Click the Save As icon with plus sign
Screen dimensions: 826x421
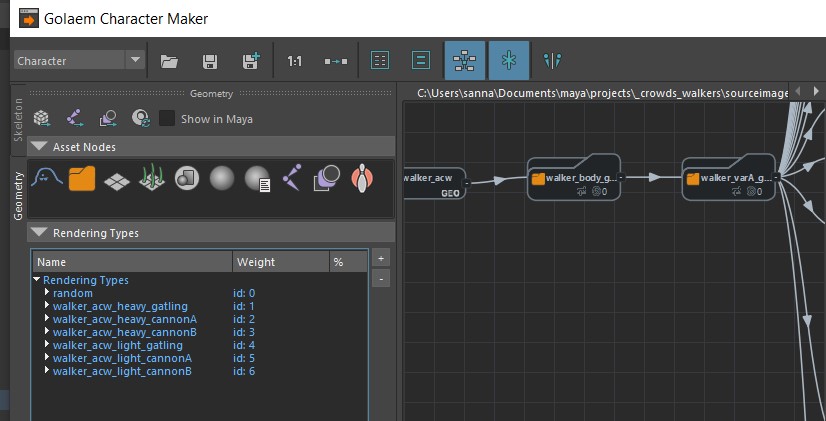pyautogui.click(x=251, y=61)
